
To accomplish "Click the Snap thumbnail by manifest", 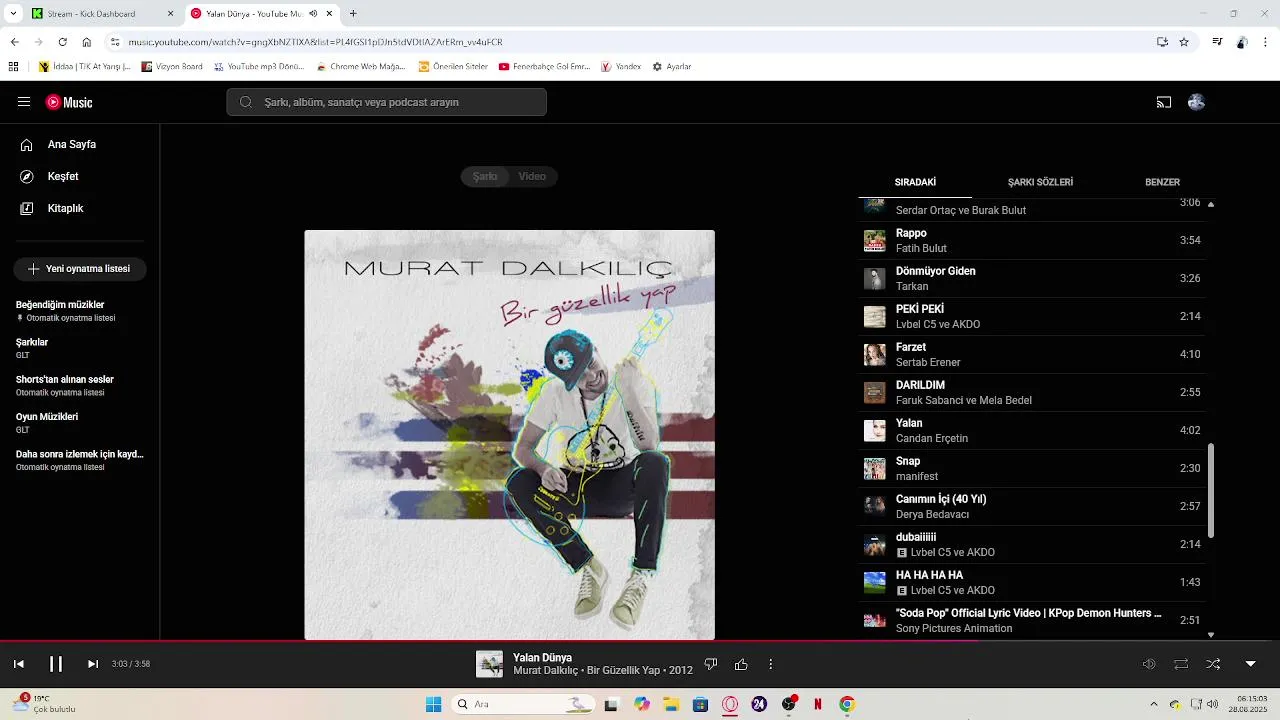I will coord(875,469).
